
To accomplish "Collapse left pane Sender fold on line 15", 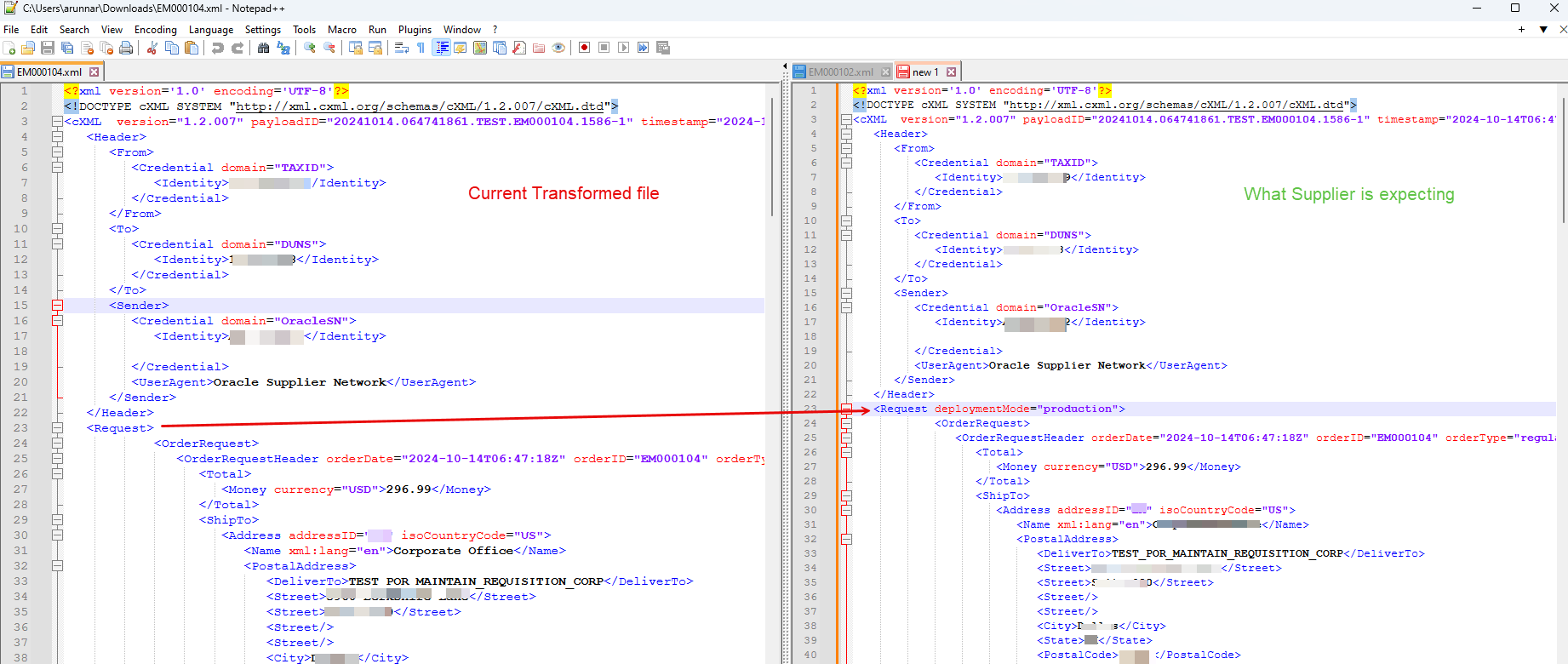I will click(57, 306).
